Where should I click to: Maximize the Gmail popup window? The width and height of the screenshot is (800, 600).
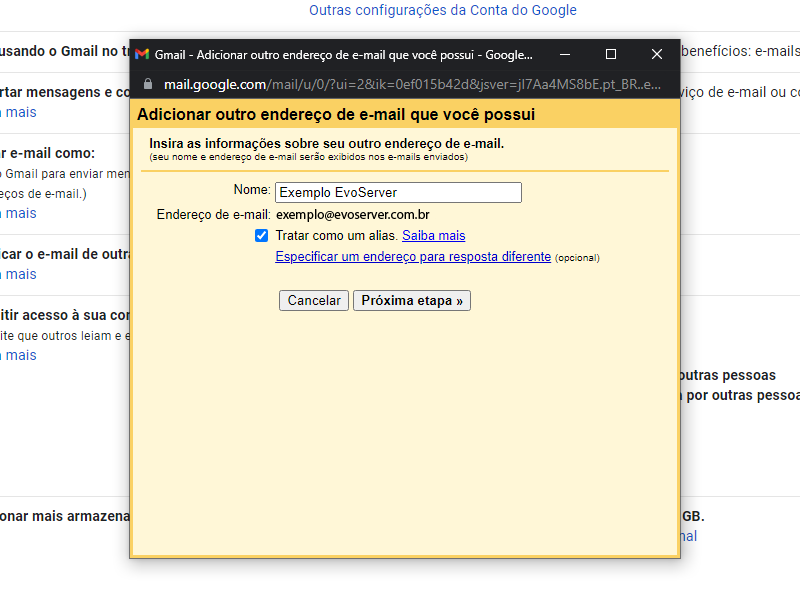point(611,54)
